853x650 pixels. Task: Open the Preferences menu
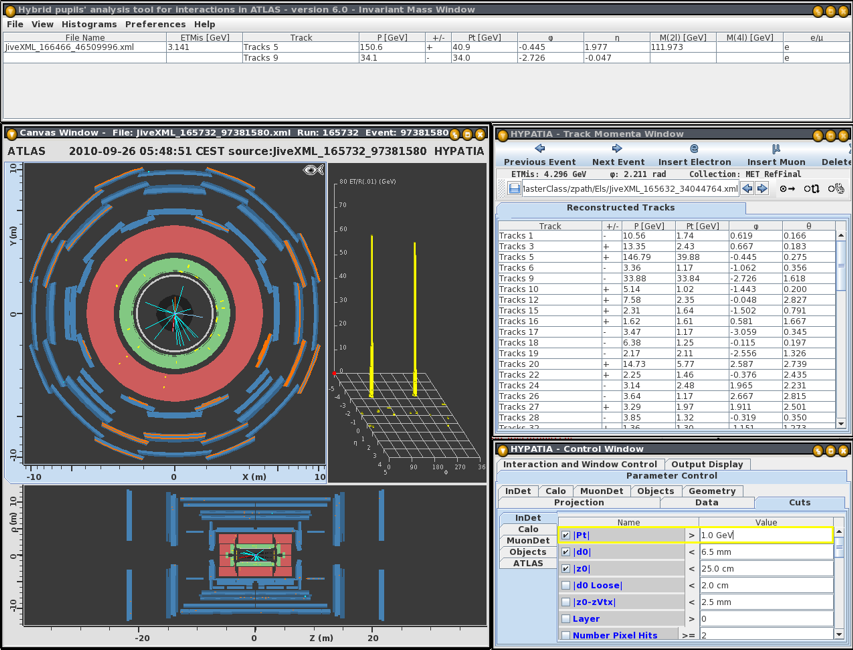tap(155, 24)
